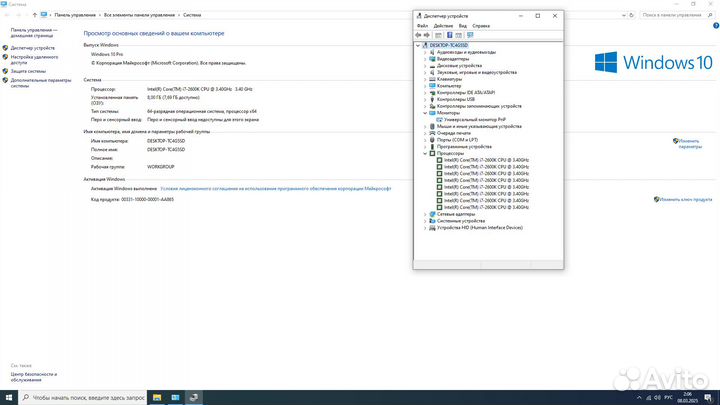Click the license terms link under Windows activation
This screenshot has width=720, height=405.
(x=276, y=188)
